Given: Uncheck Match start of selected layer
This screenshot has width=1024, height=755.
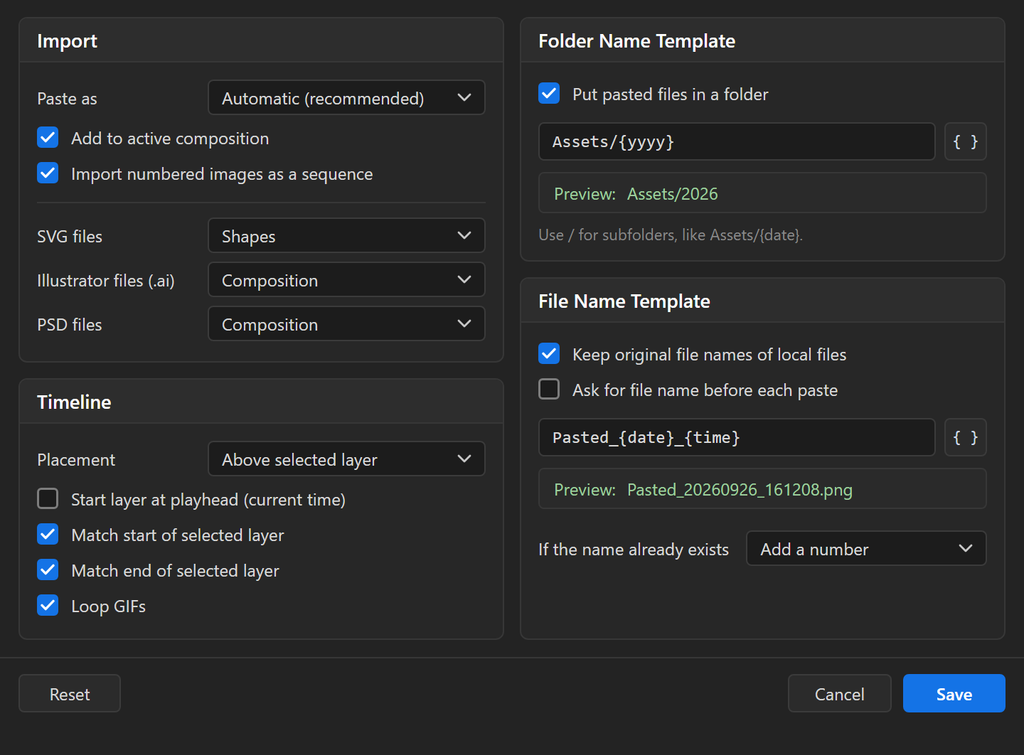Looking at the screenshot, I should 48,534.
